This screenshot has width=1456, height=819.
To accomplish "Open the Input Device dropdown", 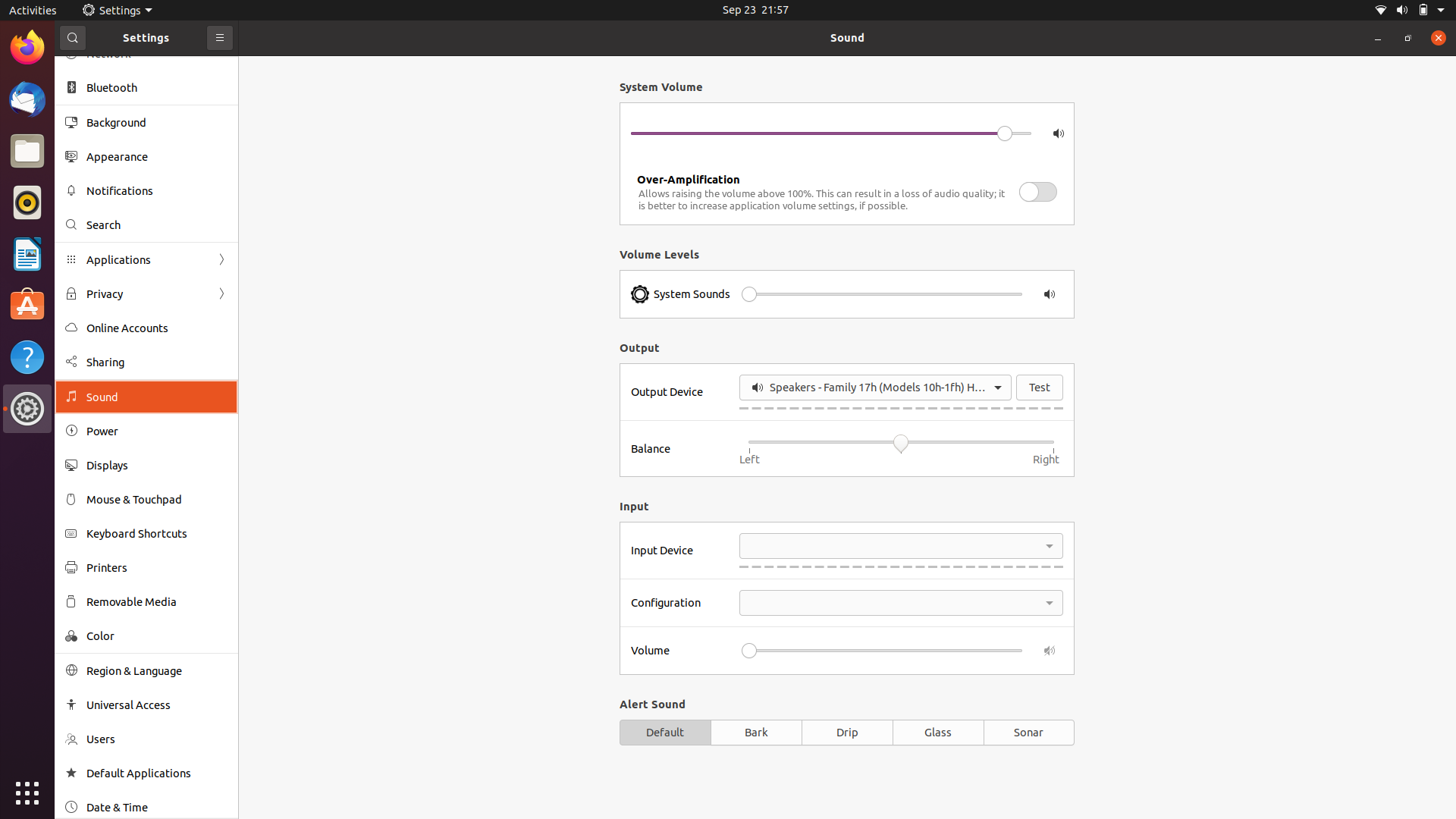I will 901,546.
